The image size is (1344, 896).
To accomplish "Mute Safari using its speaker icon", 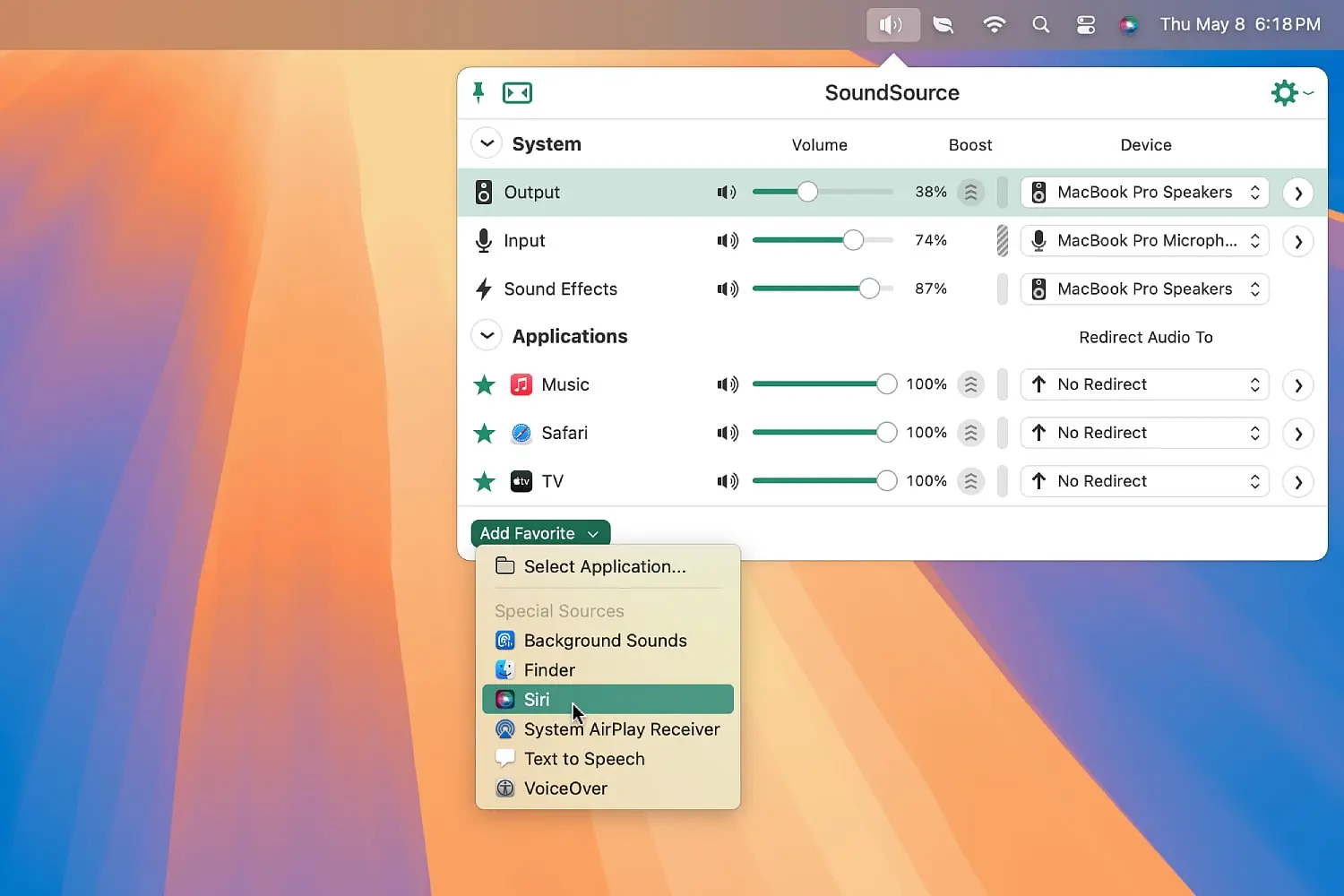I will click(x=728, y=433).
